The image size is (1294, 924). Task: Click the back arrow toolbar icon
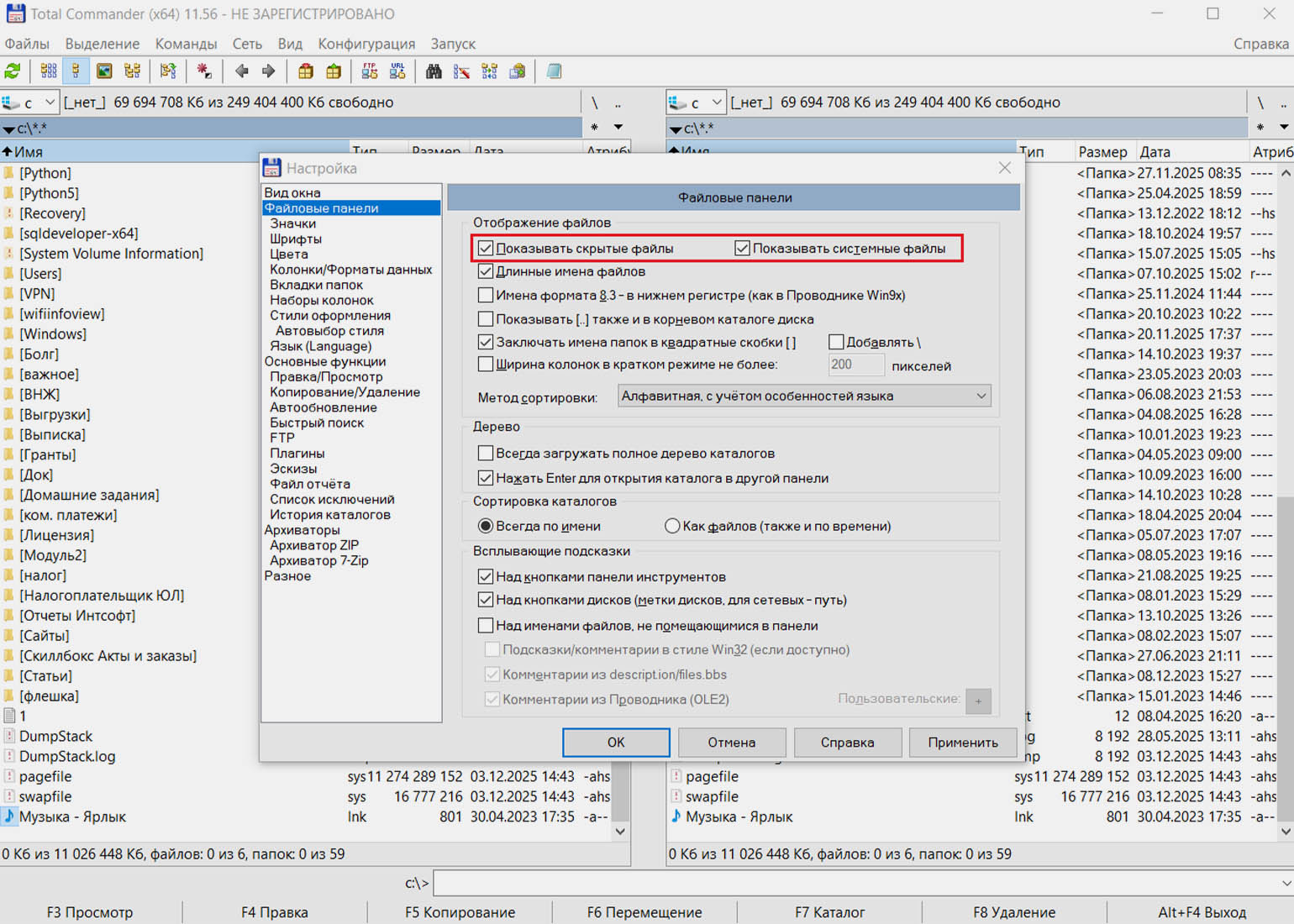coord(242,71)
